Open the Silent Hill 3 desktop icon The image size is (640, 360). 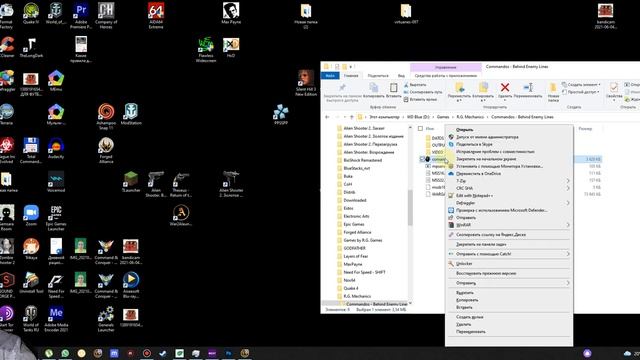click(306, 83)
